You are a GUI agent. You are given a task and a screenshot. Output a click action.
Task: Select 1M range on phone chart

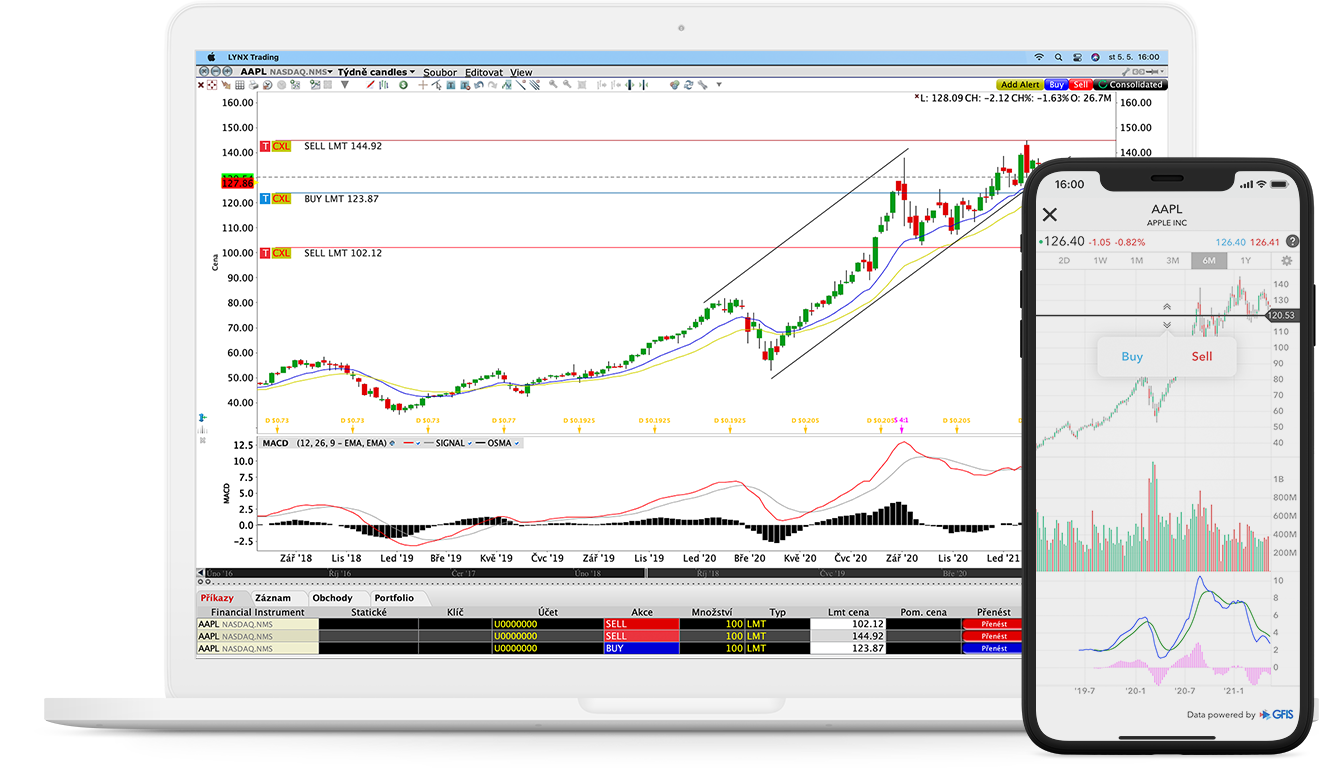click(x=1137, y=261)
